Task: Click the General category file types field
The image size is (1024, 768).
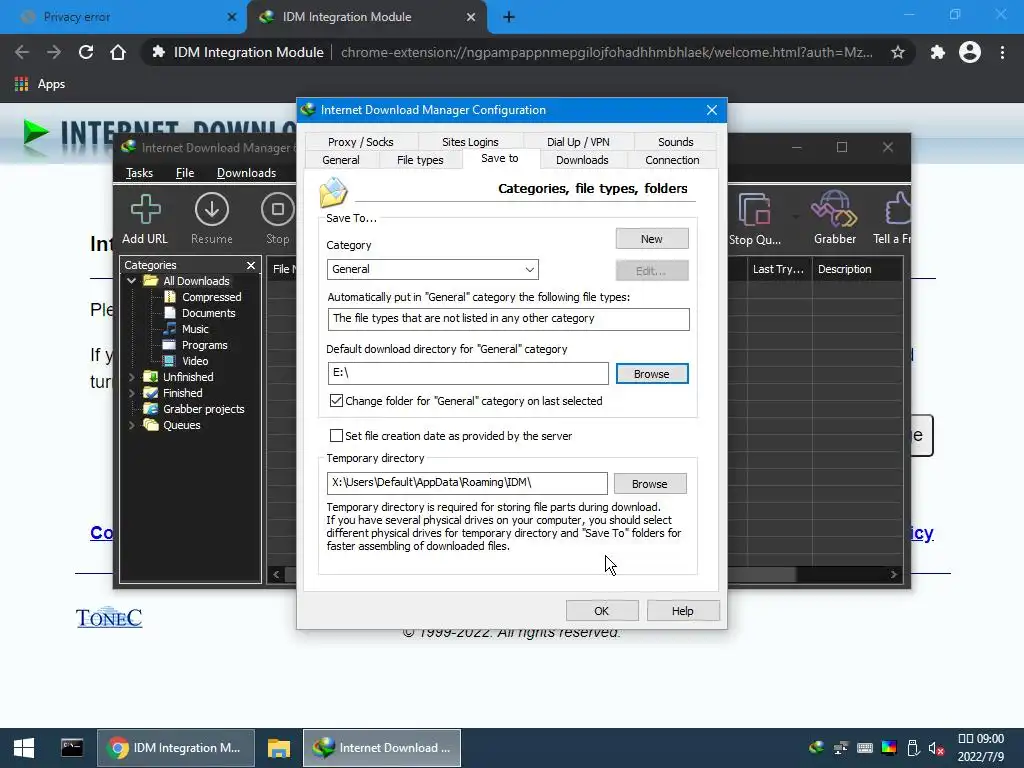Action: click(x=508, y=319)
